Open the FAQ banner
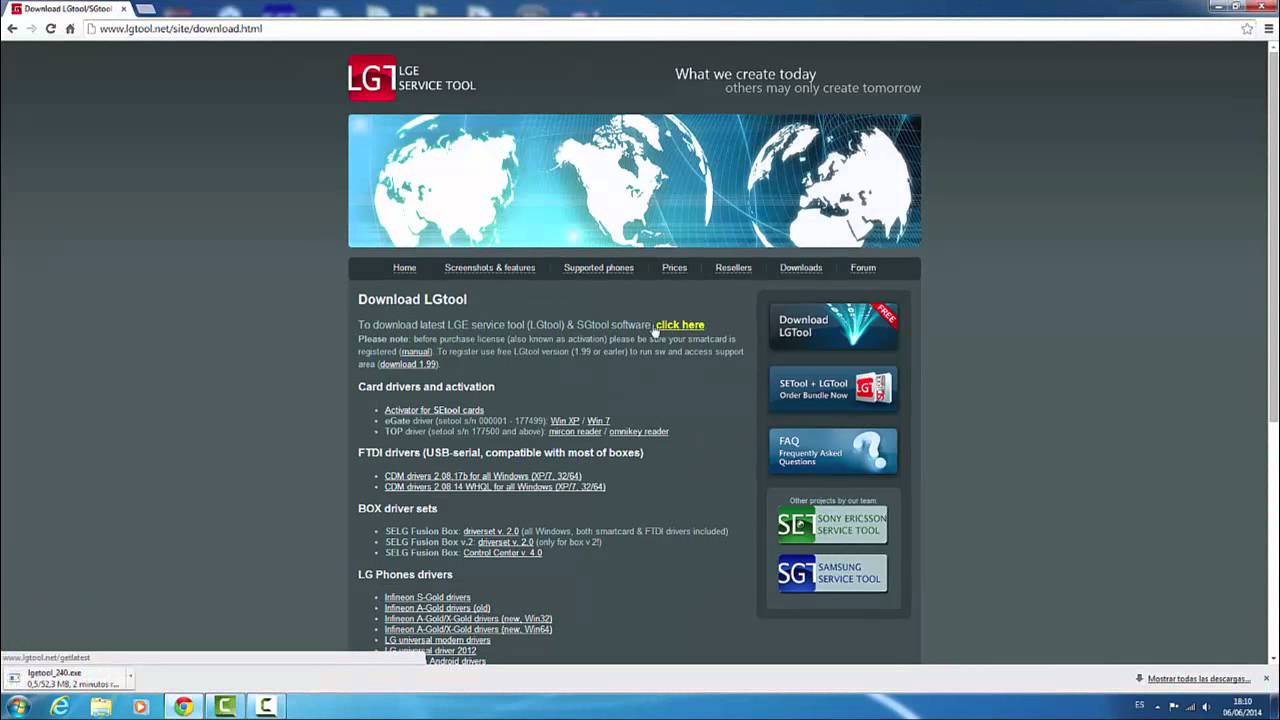The width and height of the screenshot is (1280, 720). pyautogui.click(x=833, y=451)
